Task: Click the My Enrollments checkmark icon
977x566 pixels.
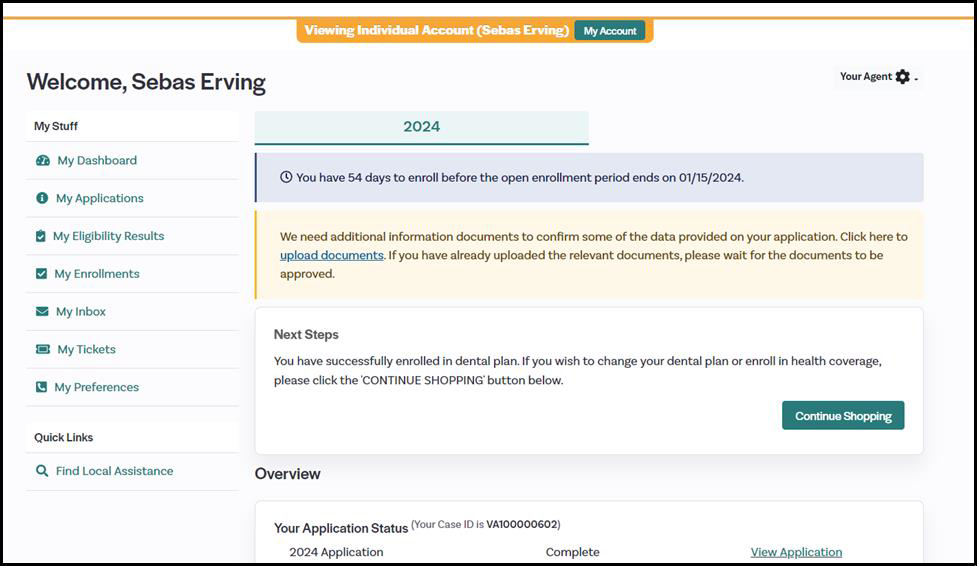Action: pyautogui.click(x=41, y=274)
